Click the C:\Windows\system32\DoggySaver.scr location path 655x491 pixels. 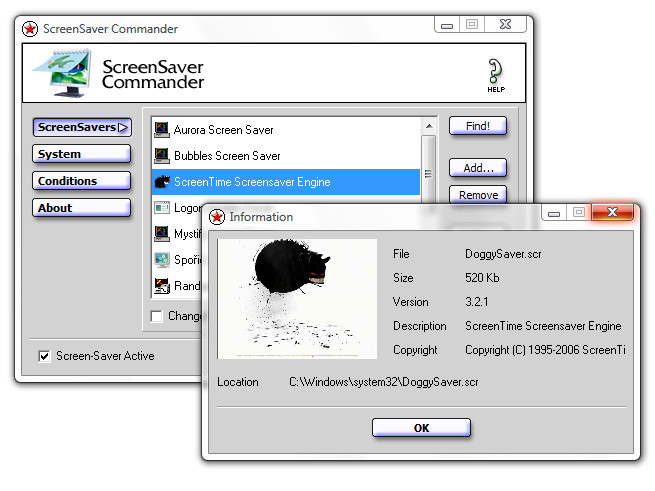(383, 382)
